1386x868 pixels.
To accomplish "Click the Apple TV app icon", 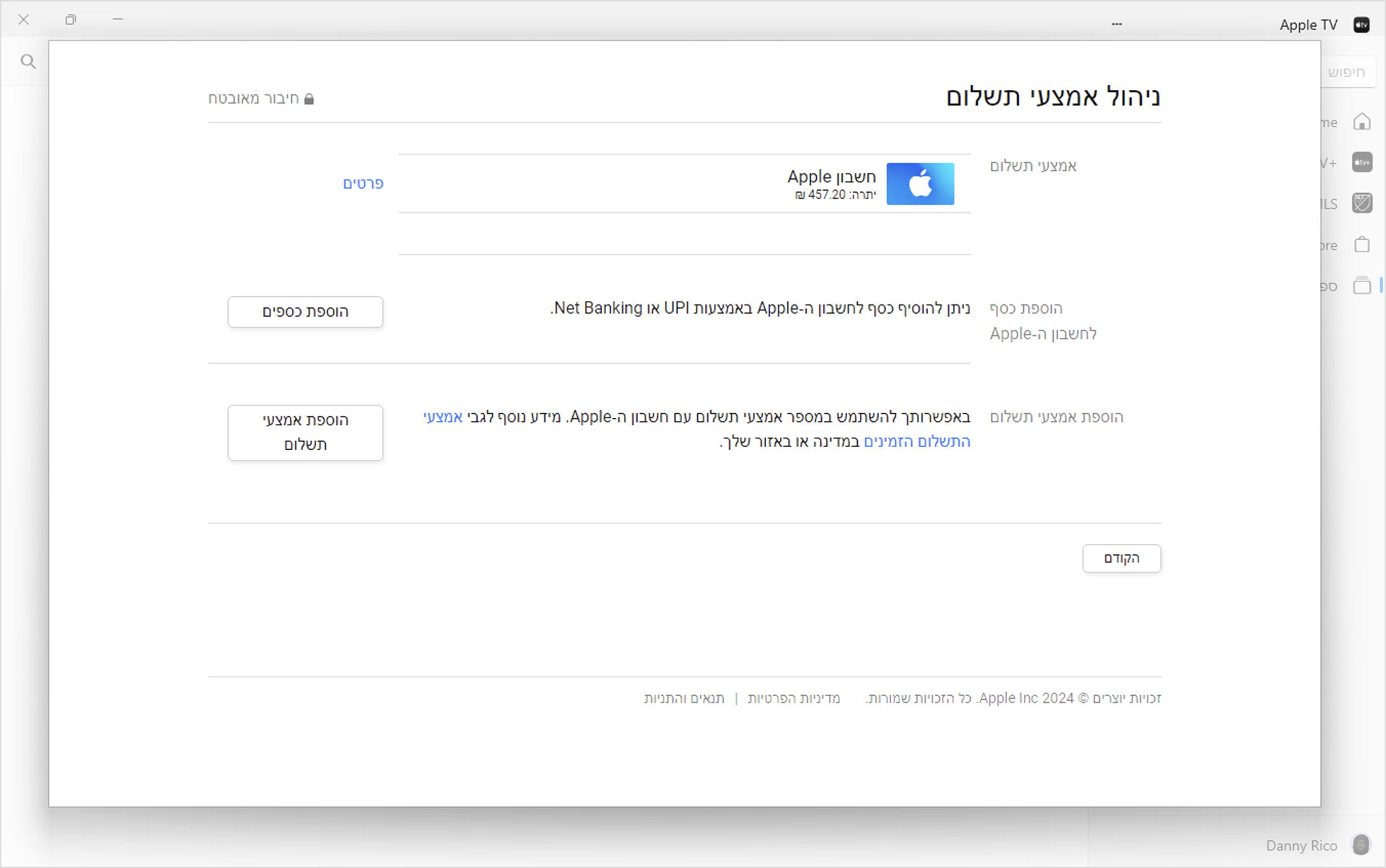I will (1362, 24).
